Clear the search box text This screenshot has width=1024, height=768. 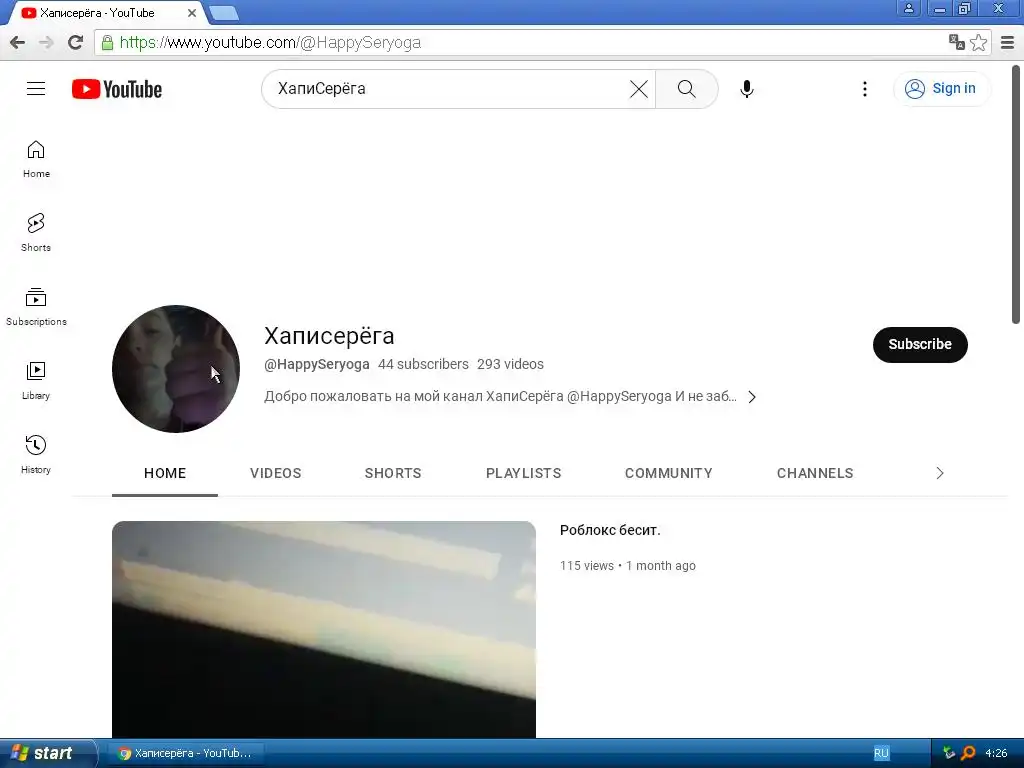coord(639,89)
